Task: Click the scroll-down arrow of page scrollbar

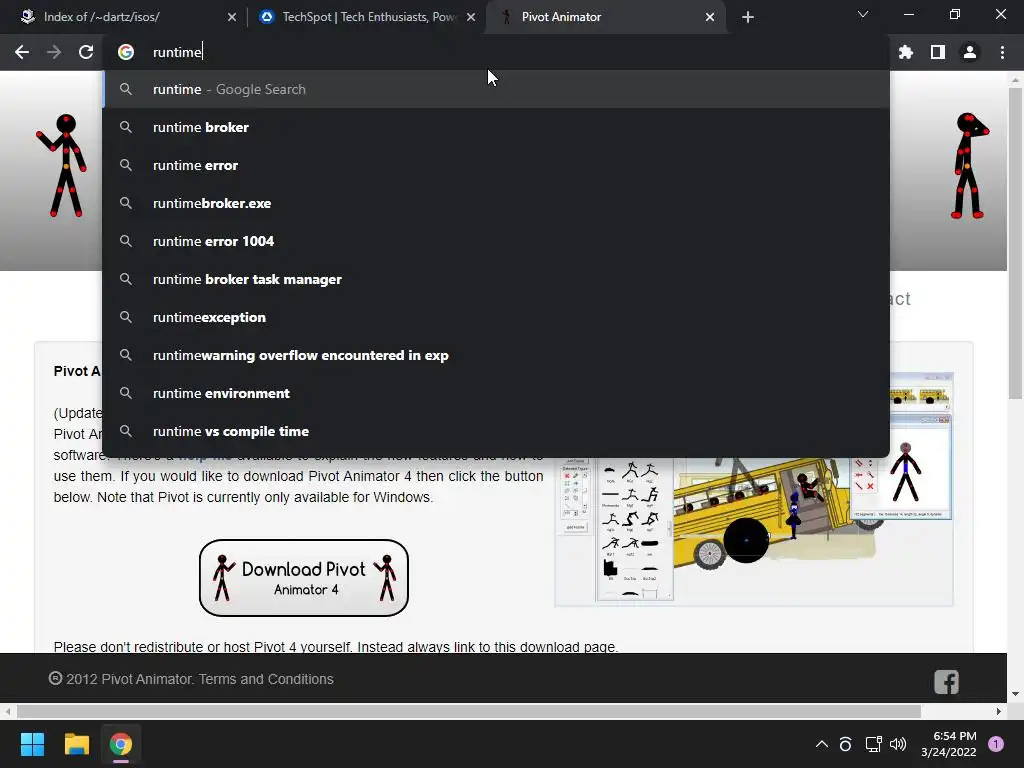Action: tap(1015, 694)
